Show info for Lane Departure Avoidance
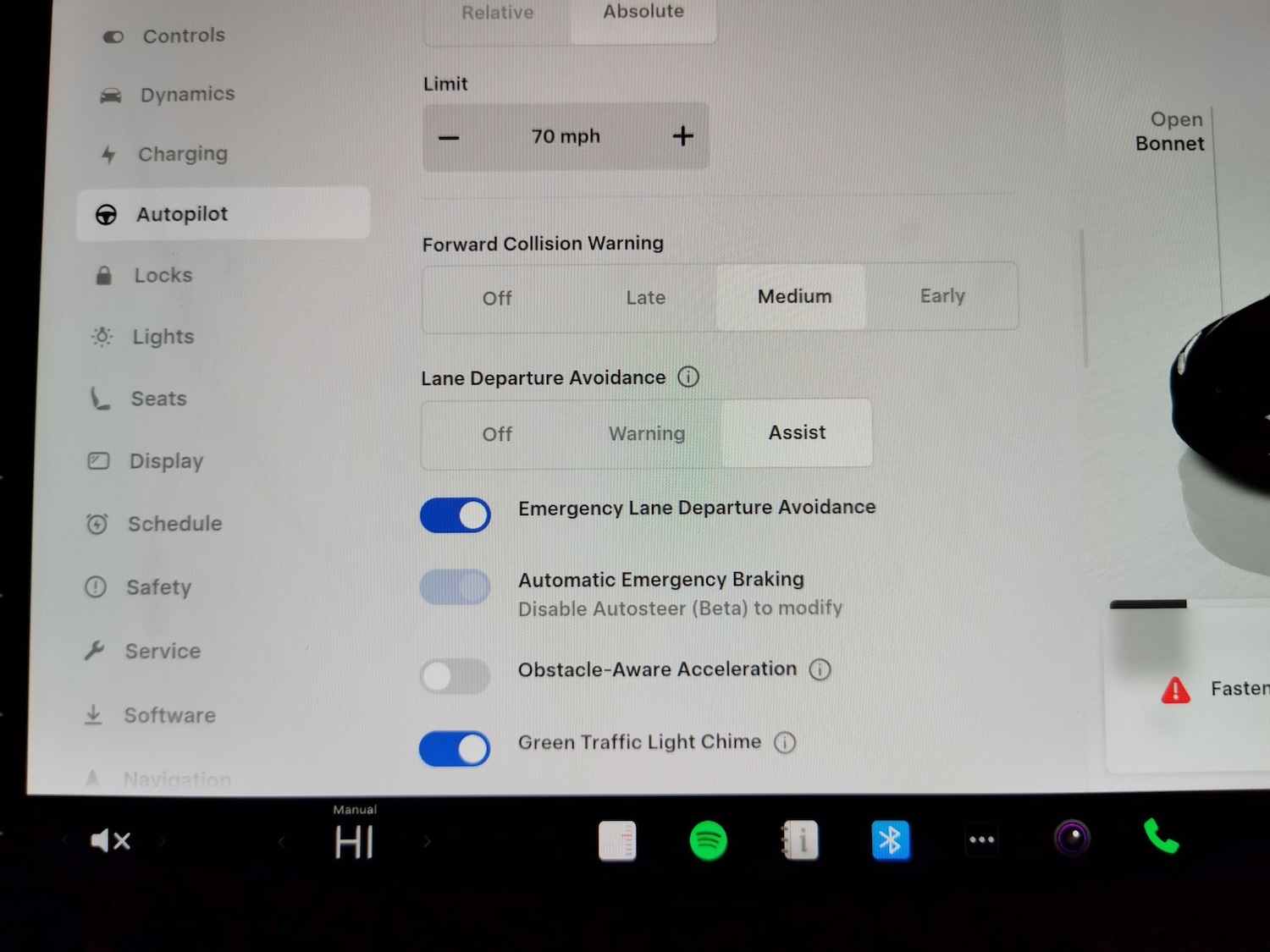Image resolution: width=1270 pixels, height=952 pixels. pos(688,377)
